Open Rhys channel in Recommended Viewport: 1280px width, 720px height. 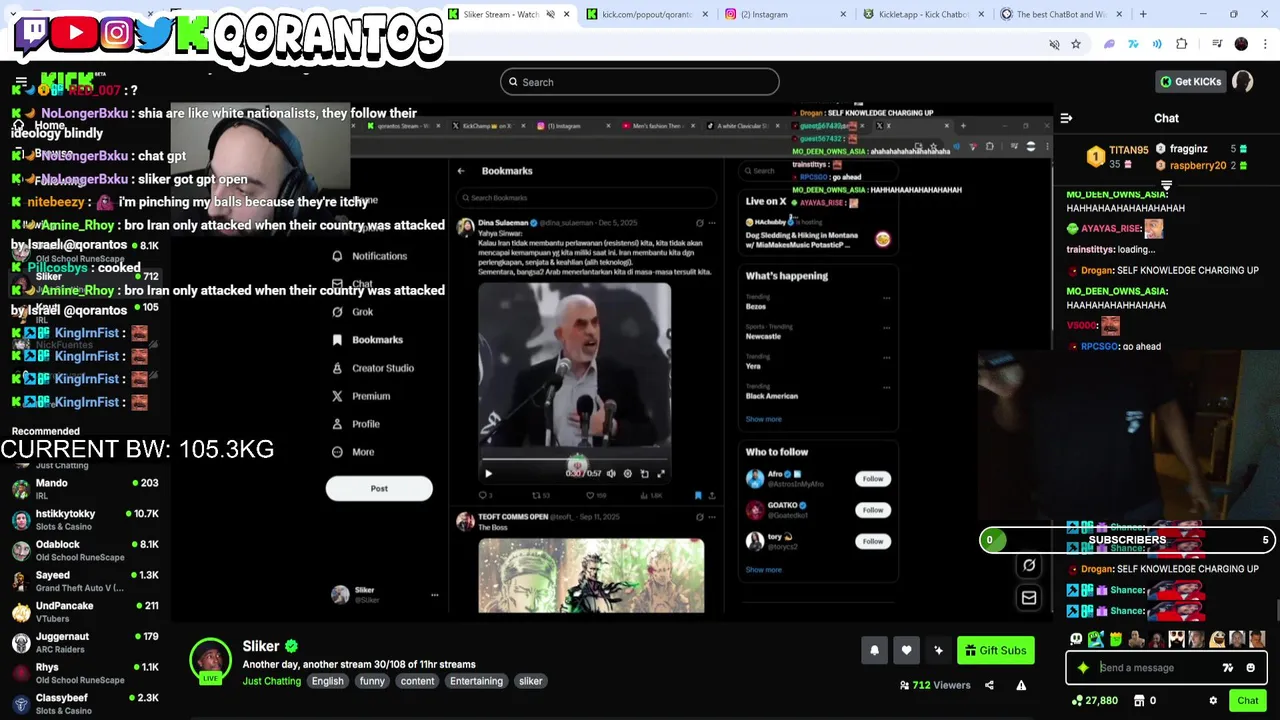85,673
